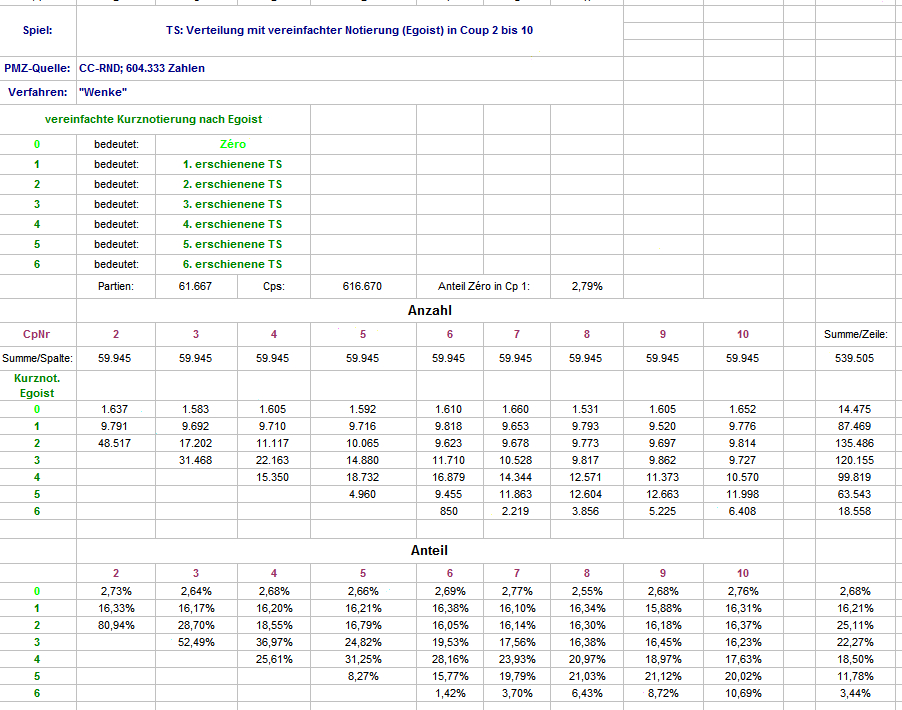This screenshot has width=902, height=710.
Task: Select the count cell '1.583'
Action: 196,409
